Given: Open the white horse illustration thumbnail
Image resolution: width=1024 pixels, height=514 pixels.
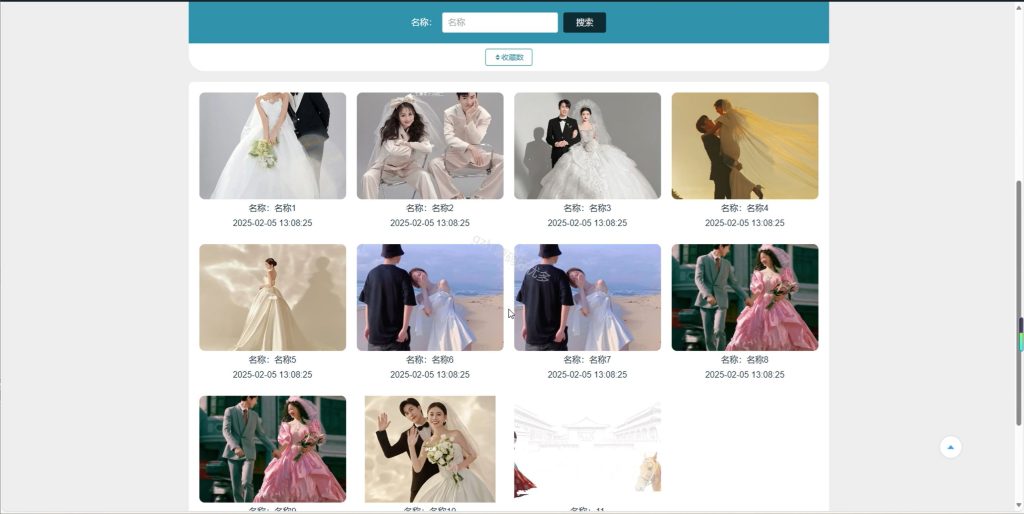Looking at the screenshot, I should click(x=587, y=449).
